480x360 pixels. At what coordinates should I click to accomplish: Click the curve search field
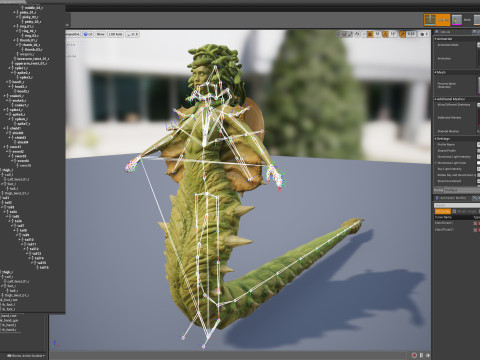coord(457,205)
